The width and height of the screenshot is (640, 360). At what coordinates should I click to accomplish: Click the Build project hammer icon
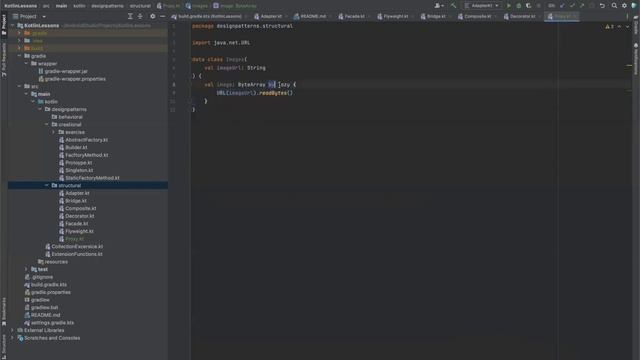[453, 6]
